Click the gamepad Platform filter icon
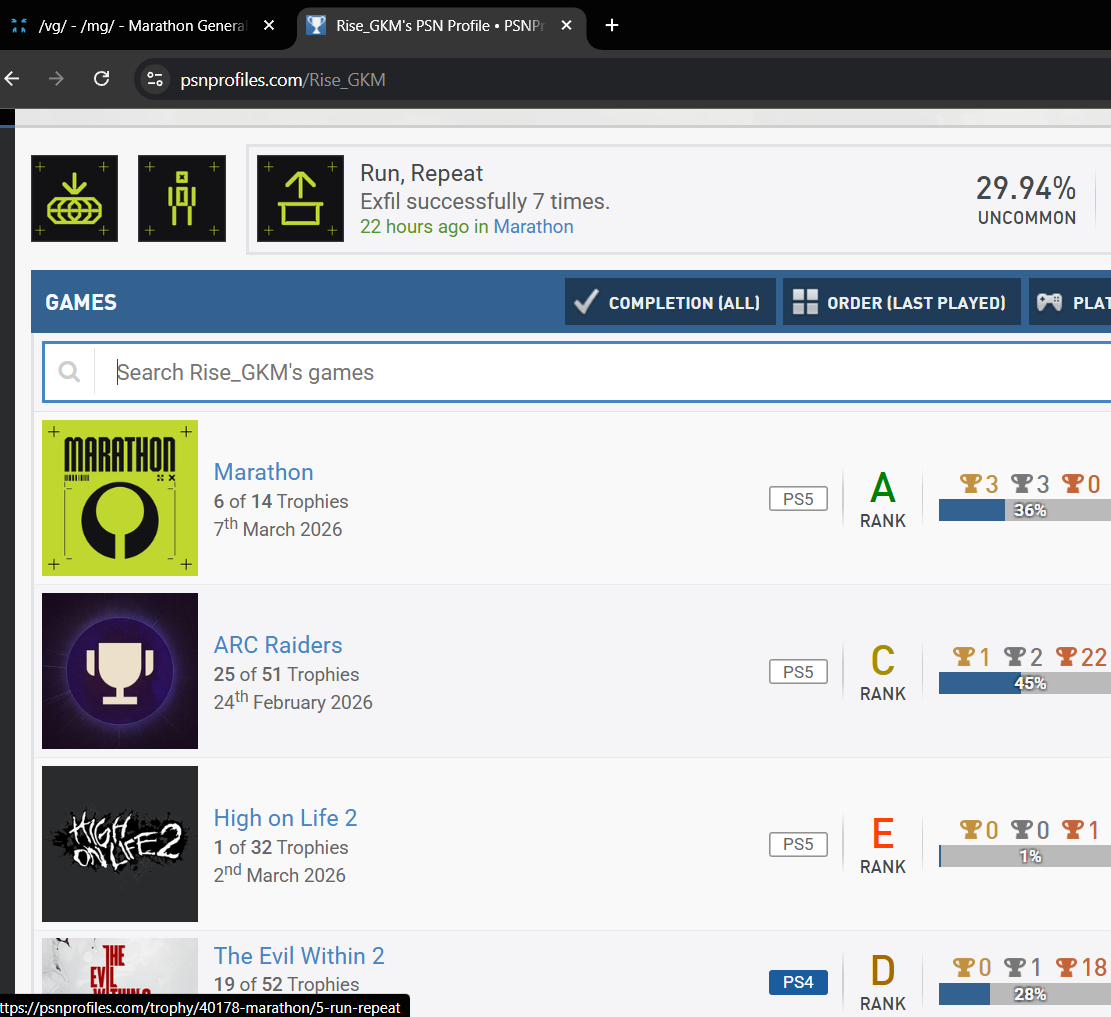 tap(1049, 303)
